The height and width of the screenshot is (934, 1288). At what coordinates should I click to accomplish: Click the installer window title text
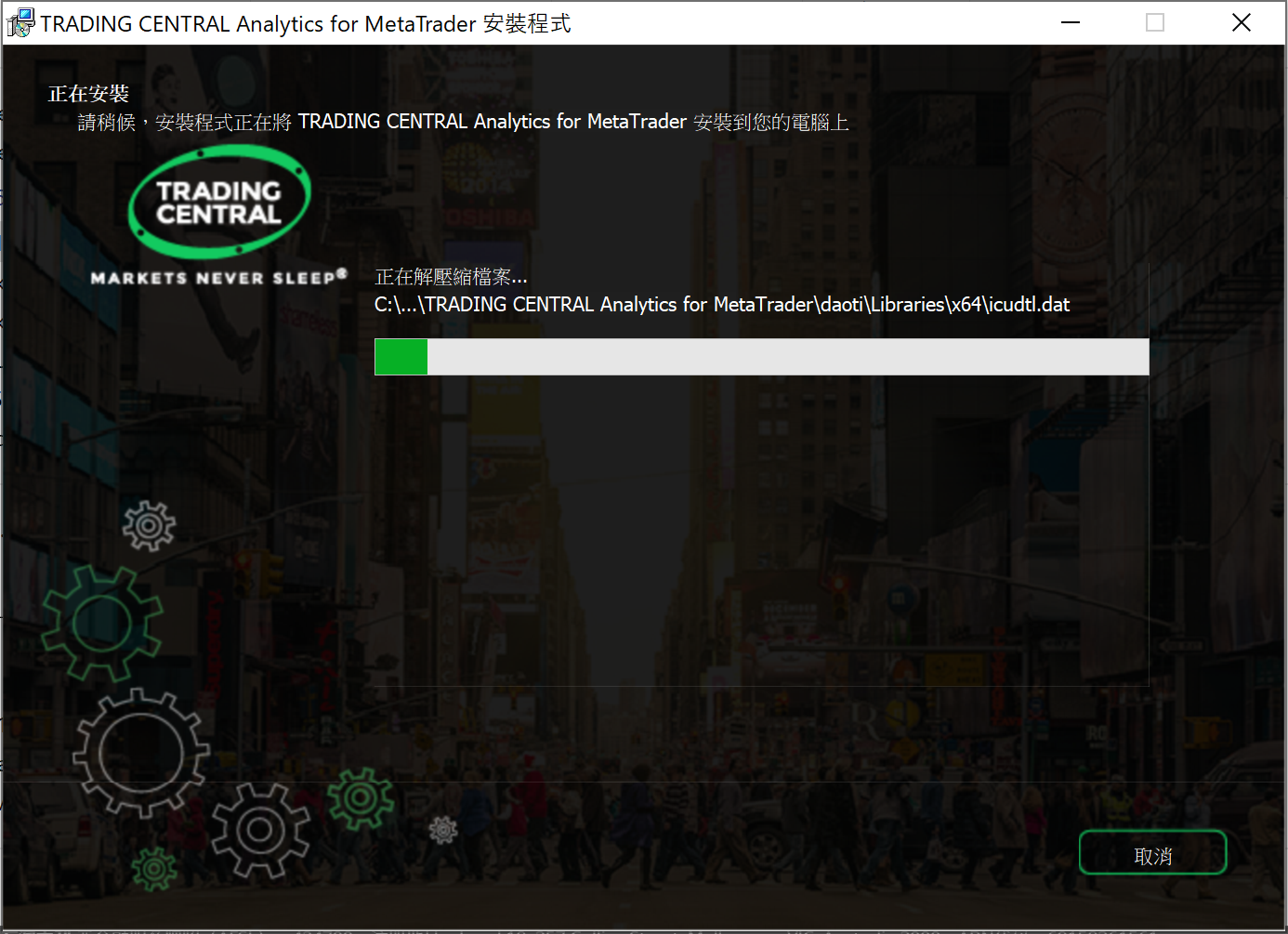[306, 23]
